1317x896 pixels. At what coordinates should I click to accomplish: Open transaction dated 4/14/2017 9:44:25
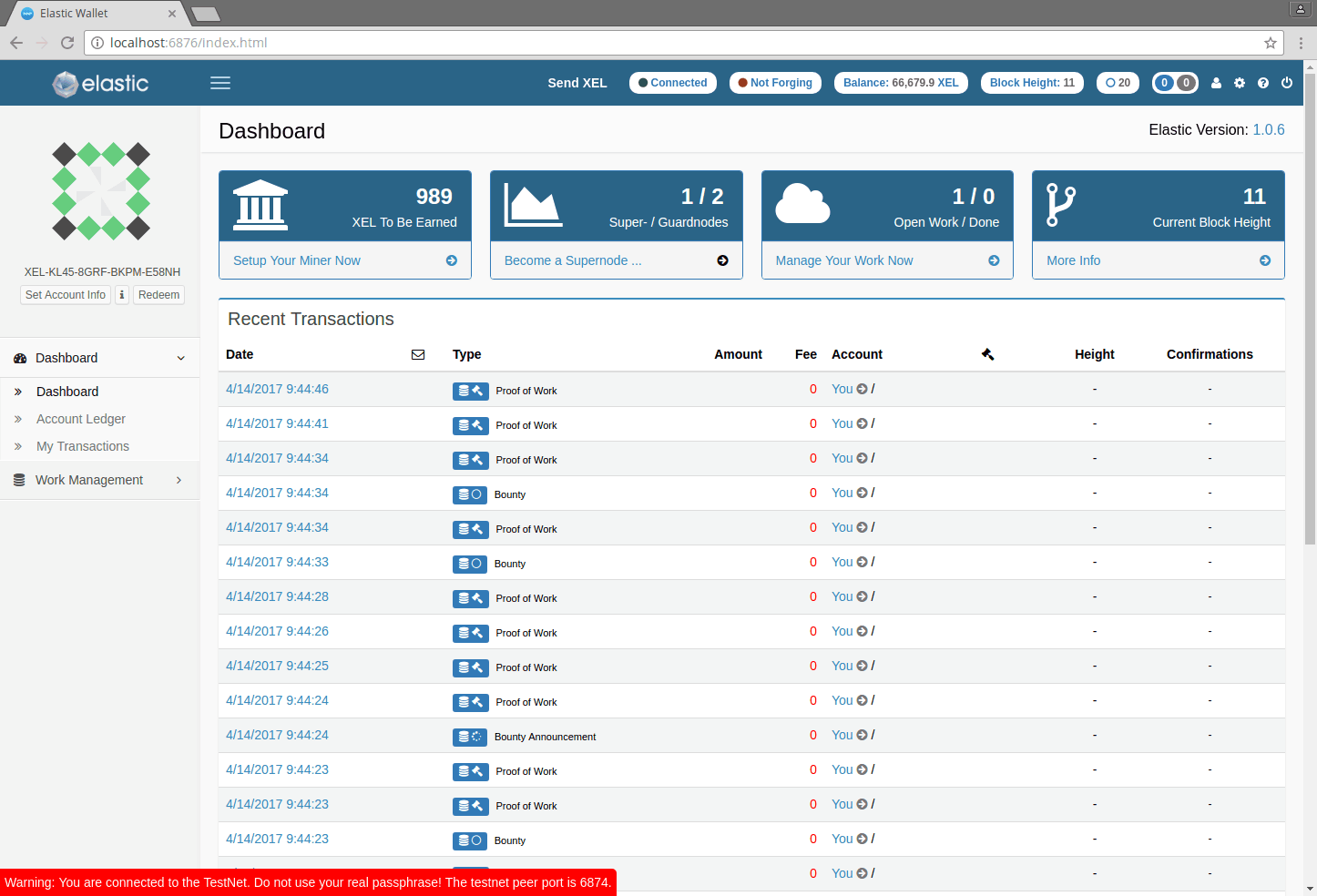tap(277, 666)
